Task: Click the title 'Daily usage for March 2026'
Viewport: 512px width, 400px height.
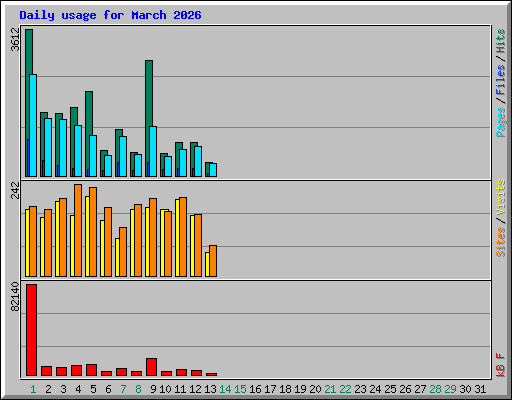Action: (110, 16)
